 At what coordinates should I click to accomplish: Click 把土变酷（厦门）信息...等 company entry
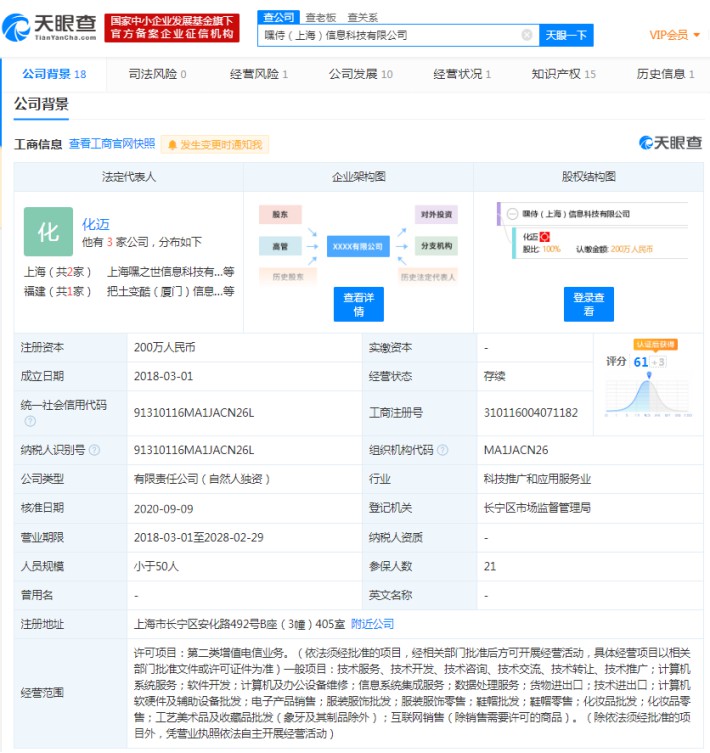pyautogui.click(x=171, y=291)
